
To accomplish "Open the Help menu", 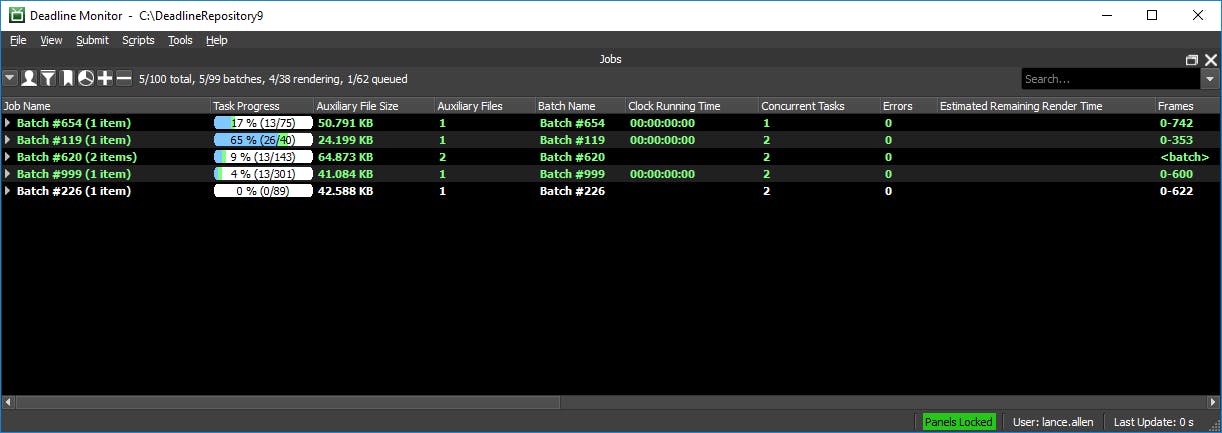I will point(216,40).
